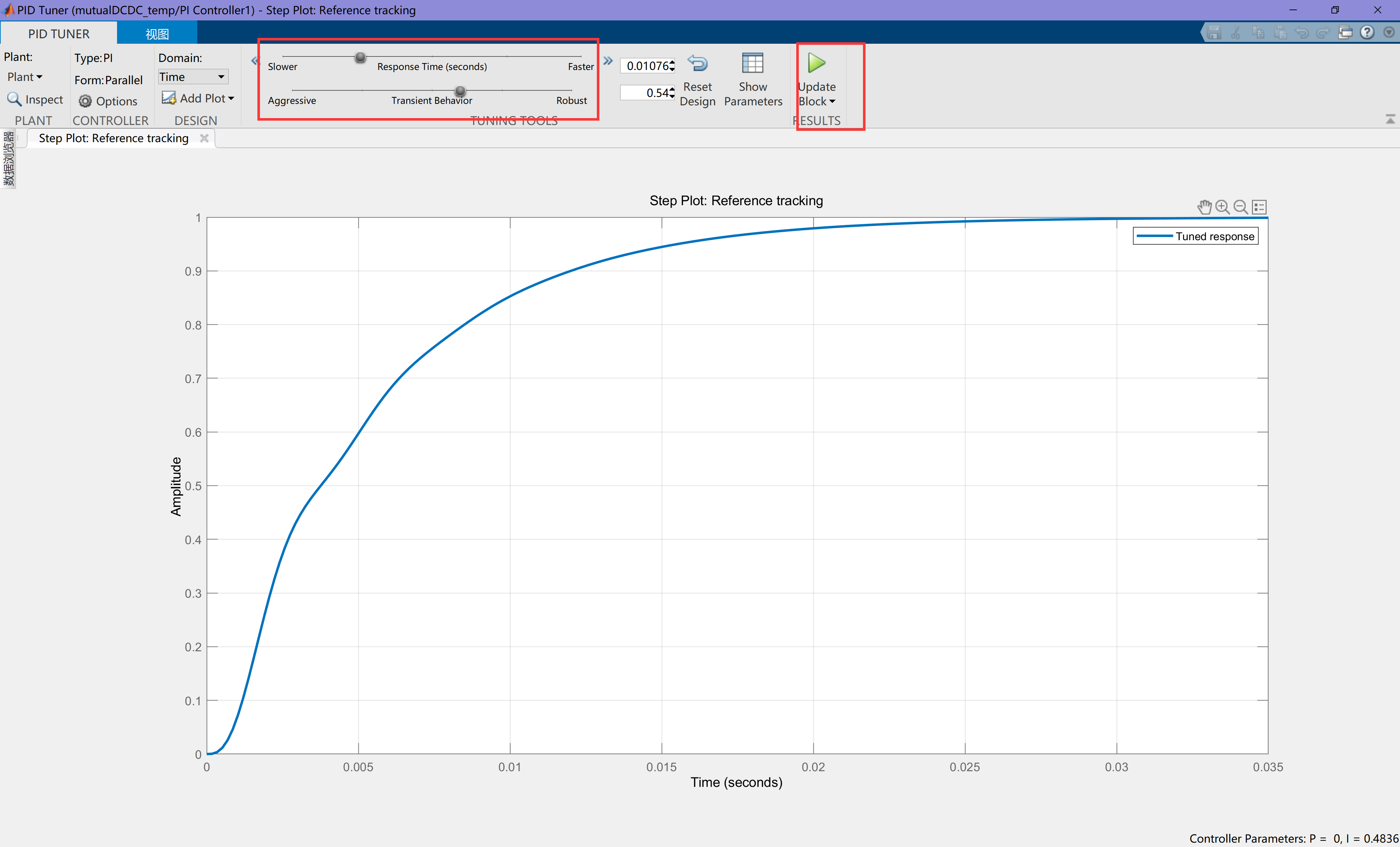Switch to the PID TUNER tab

click(59, 34)
